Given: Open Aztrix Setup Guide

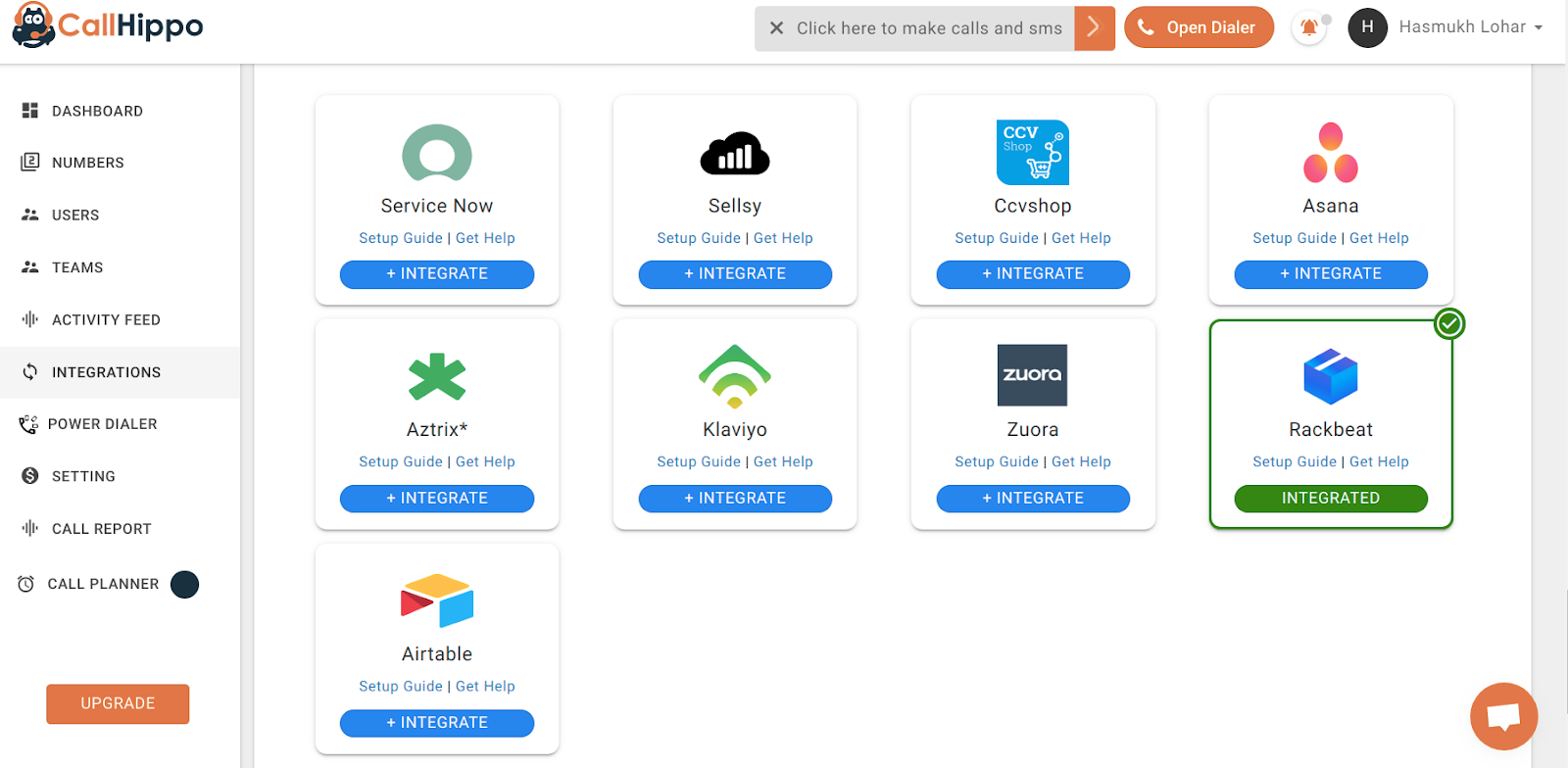Looking at the screenshot, I should pyautogui.click(x=401, y=461).
